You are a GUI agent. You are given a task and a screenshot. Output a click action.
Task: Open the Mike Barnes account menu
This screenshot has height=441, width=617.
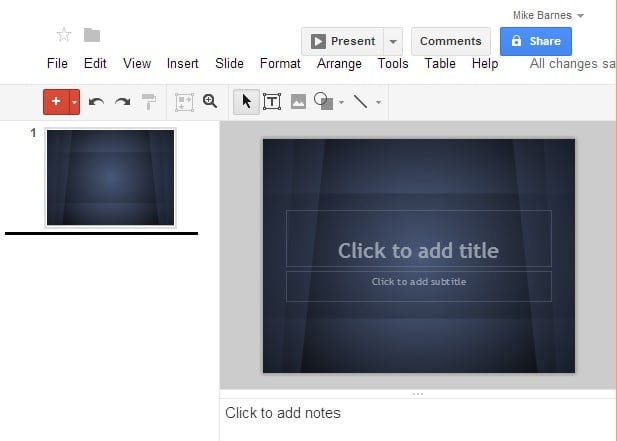pyautogui.click(x=548, y=15)
